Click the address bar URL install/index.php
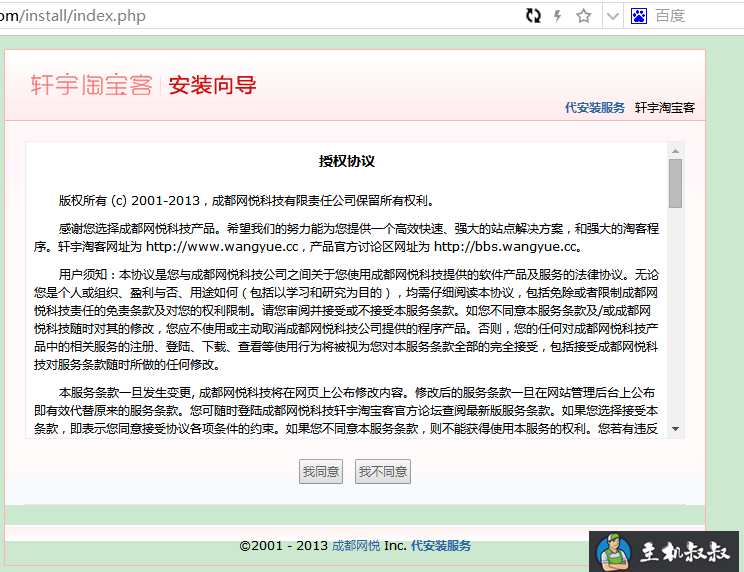 [73, 16]
